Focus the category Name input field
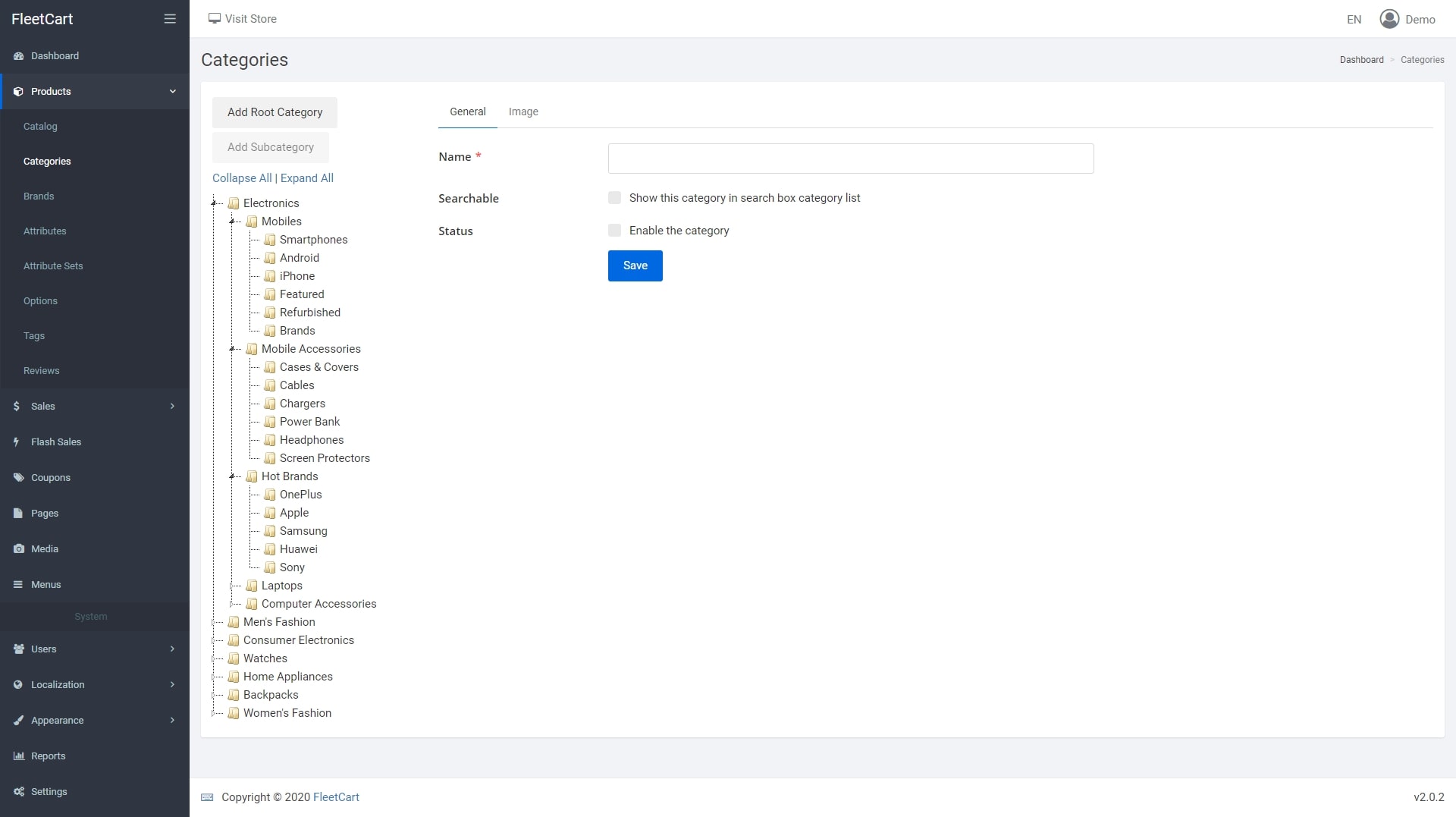 [851, 159]
